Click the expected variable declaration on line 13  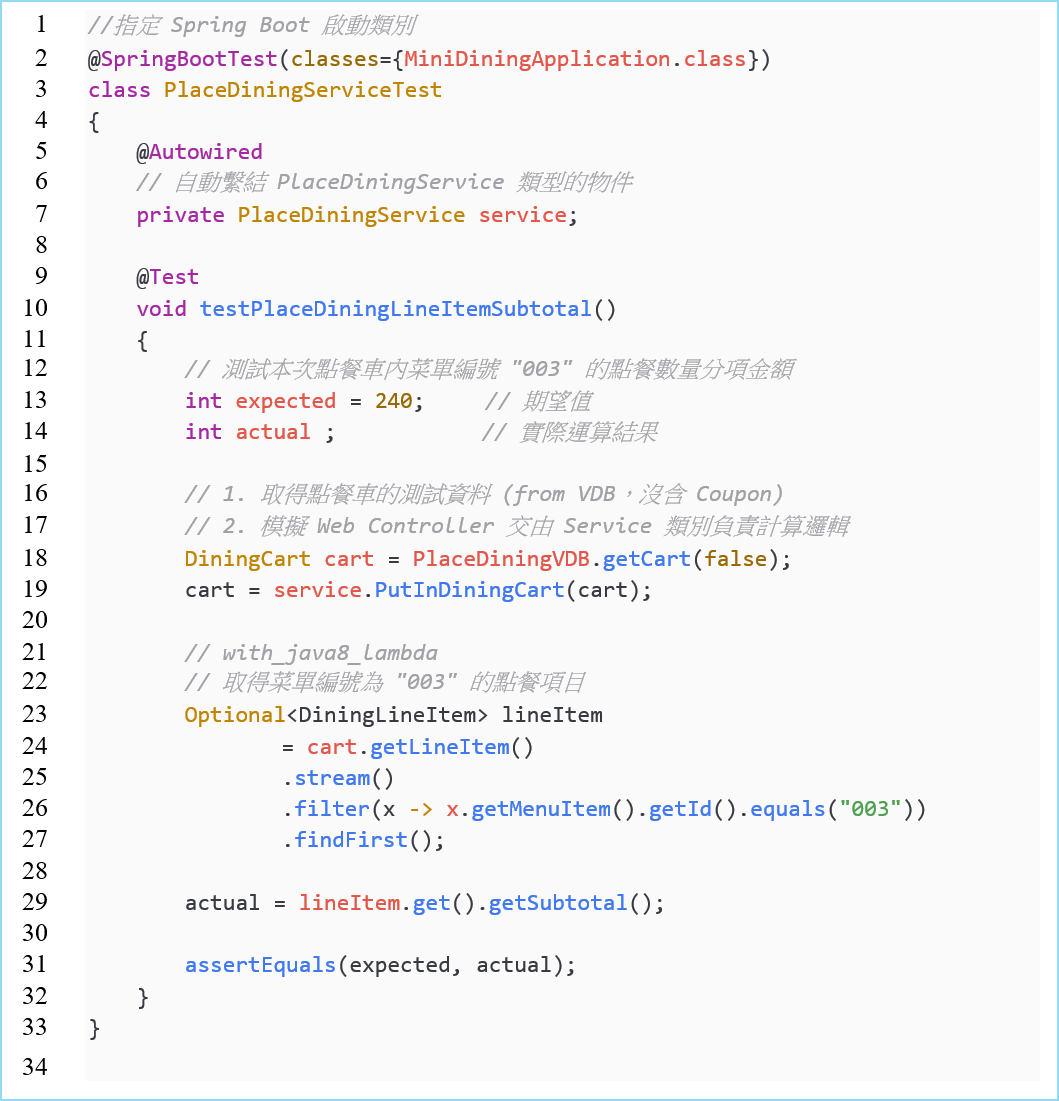(286, 401)
